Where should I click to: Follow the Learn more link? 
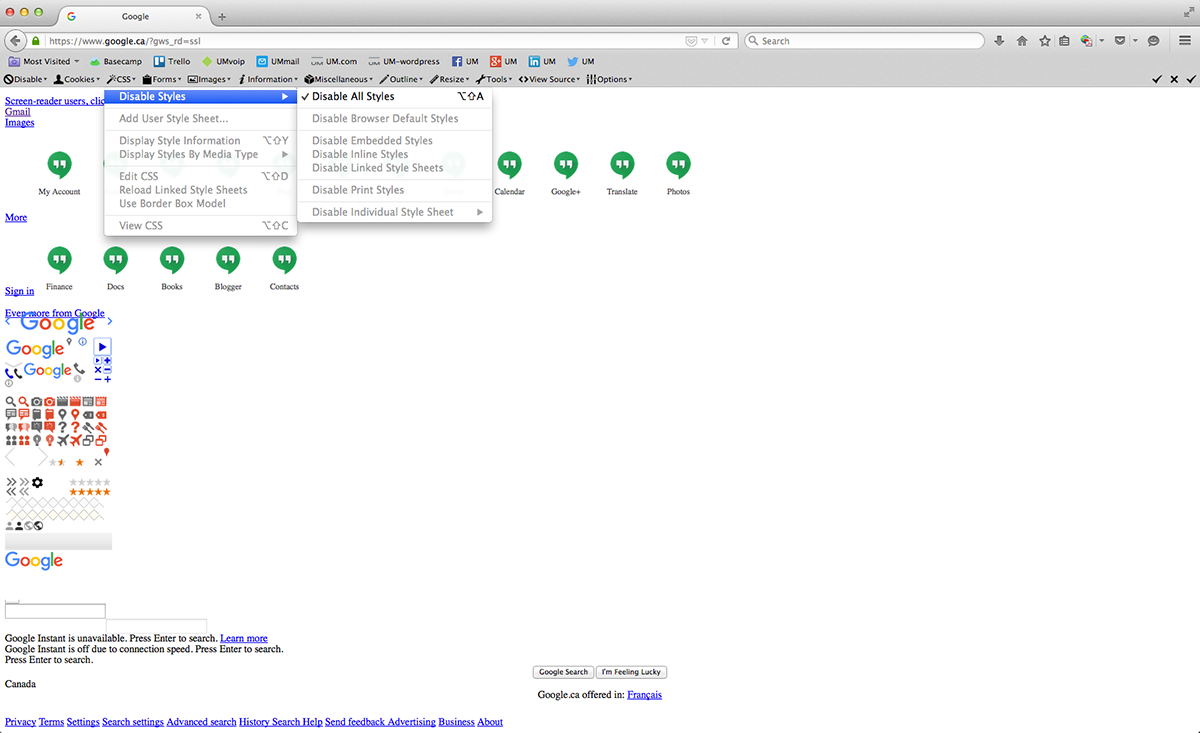pos(244,638)
